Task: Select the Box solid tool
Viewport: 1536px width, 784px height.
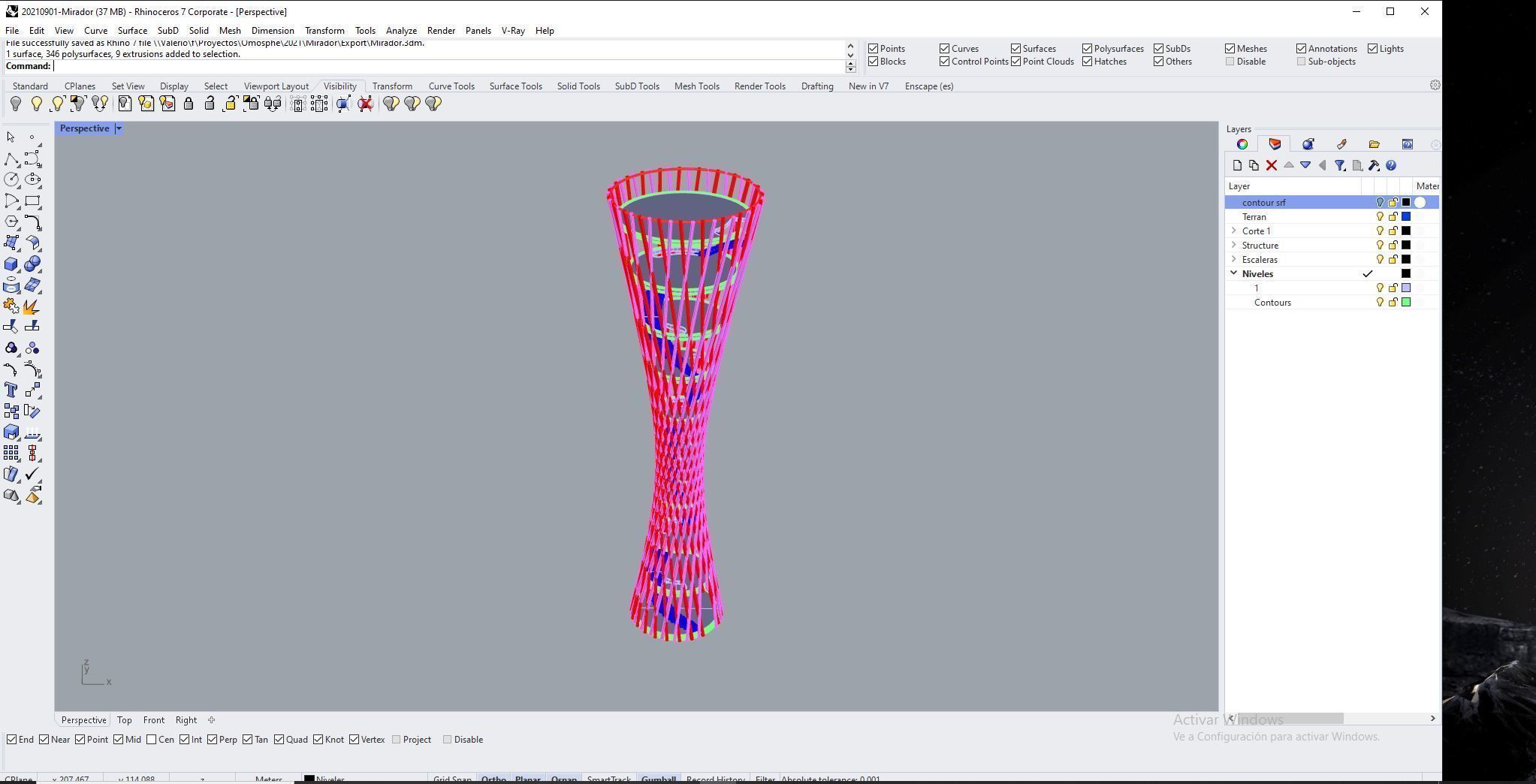Action: (11, 264)
